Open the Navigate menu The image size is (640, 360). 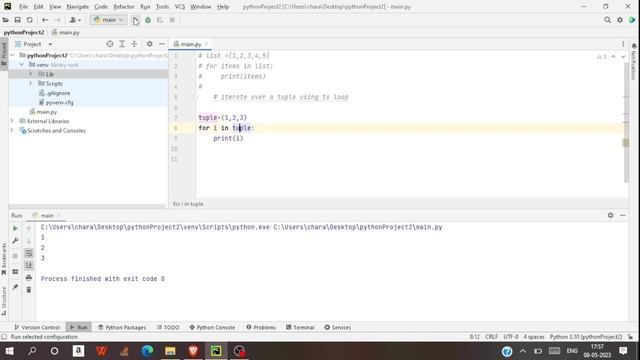(78, 7)
